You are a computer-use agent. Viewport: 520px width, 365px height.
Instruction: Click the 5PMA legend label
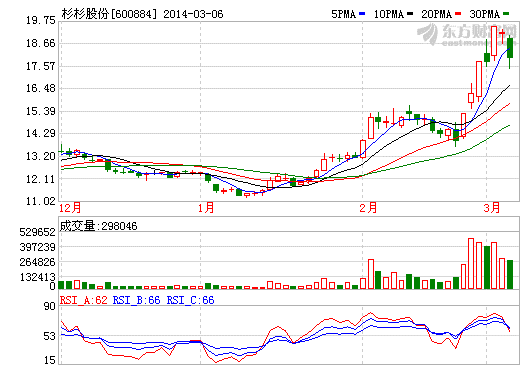click(343, 14)
